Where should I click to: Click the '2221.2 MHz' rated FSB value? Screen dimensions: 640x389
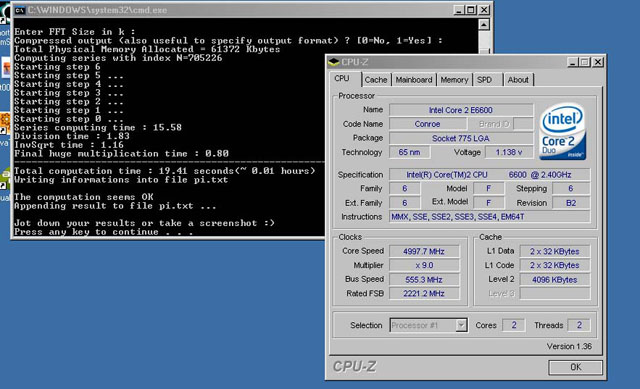pos(424,293)
